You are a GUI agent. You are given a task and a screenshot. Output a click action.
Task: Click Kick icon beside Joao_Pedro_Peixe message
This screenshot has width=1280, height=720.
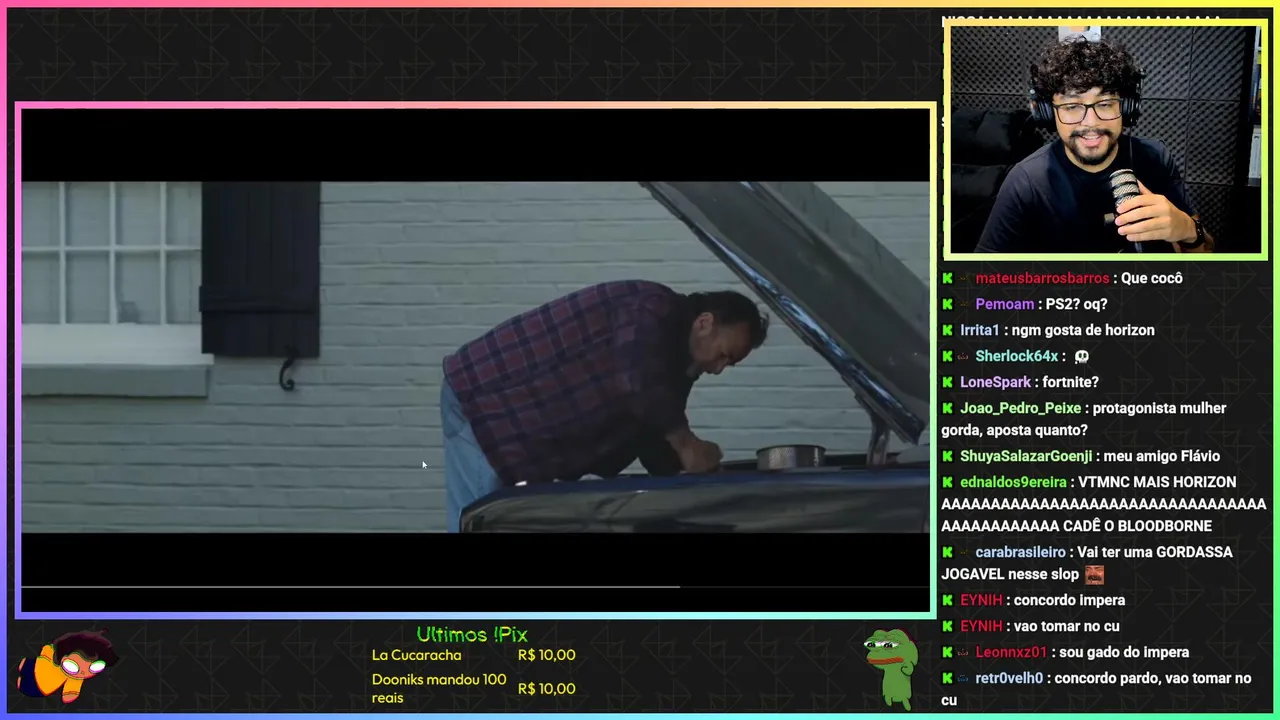click(x=947, y=408)
